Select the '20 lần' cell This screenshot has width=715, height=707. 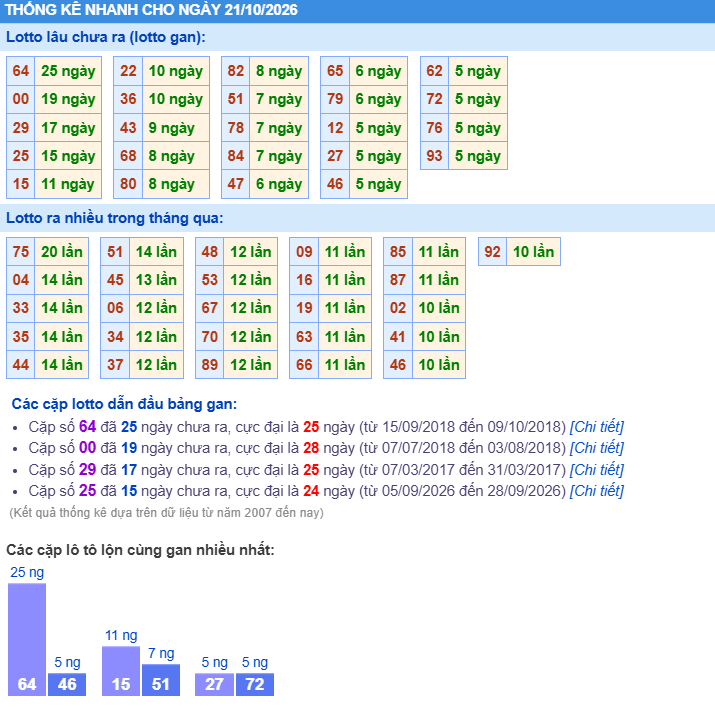62,252
